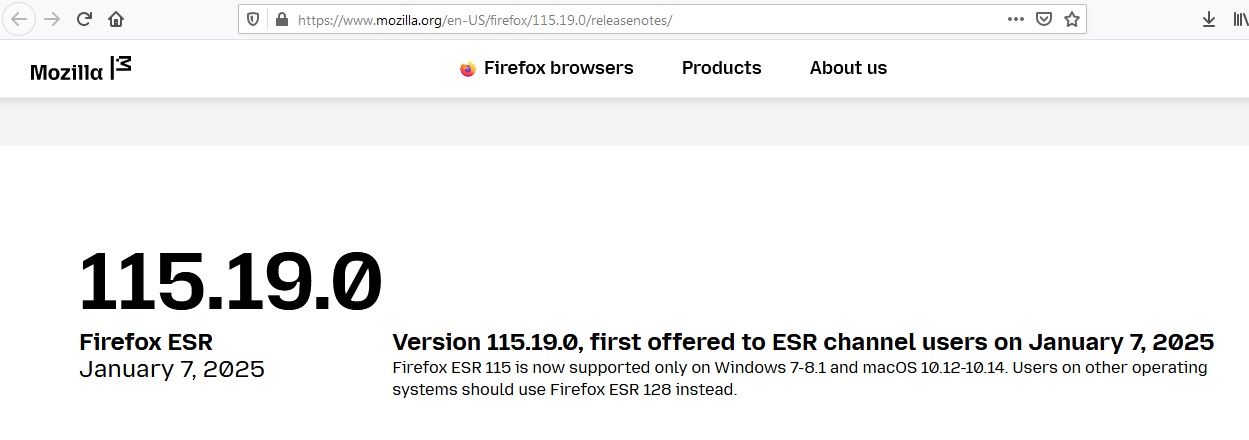Open the Products navigation menu
The width and height of the screenshot is (1249, 440).
pyautogui.click(x=721, y=68)
